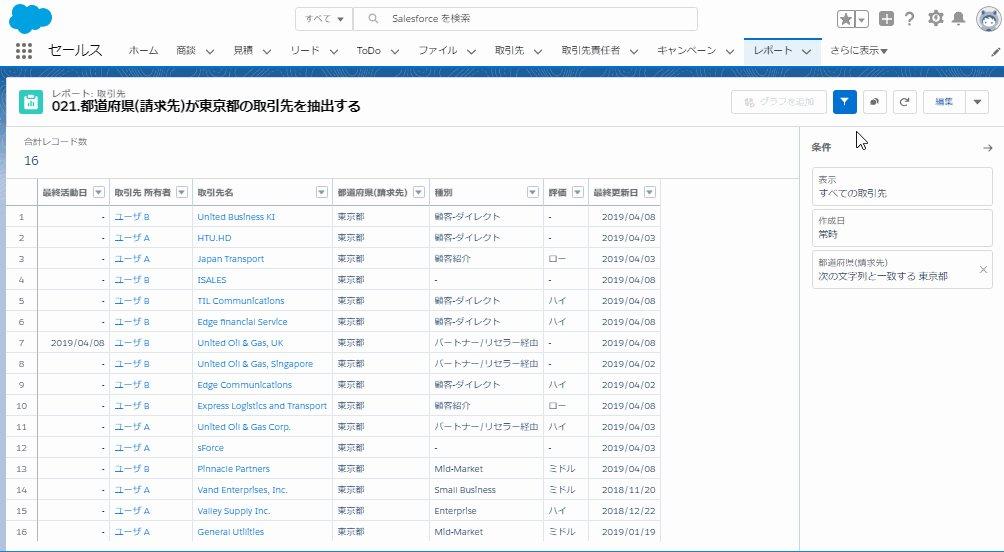Expand the ToDo tab chevron
1004x552 pixels.
[x=394, y=51]
